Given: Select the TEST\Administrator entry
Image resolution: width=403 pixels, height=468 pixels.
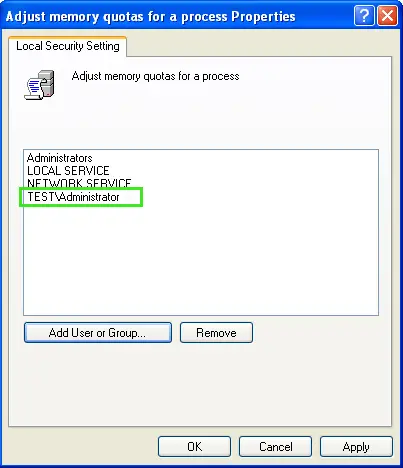Looking at the screenshot, I should click(73, 197).
